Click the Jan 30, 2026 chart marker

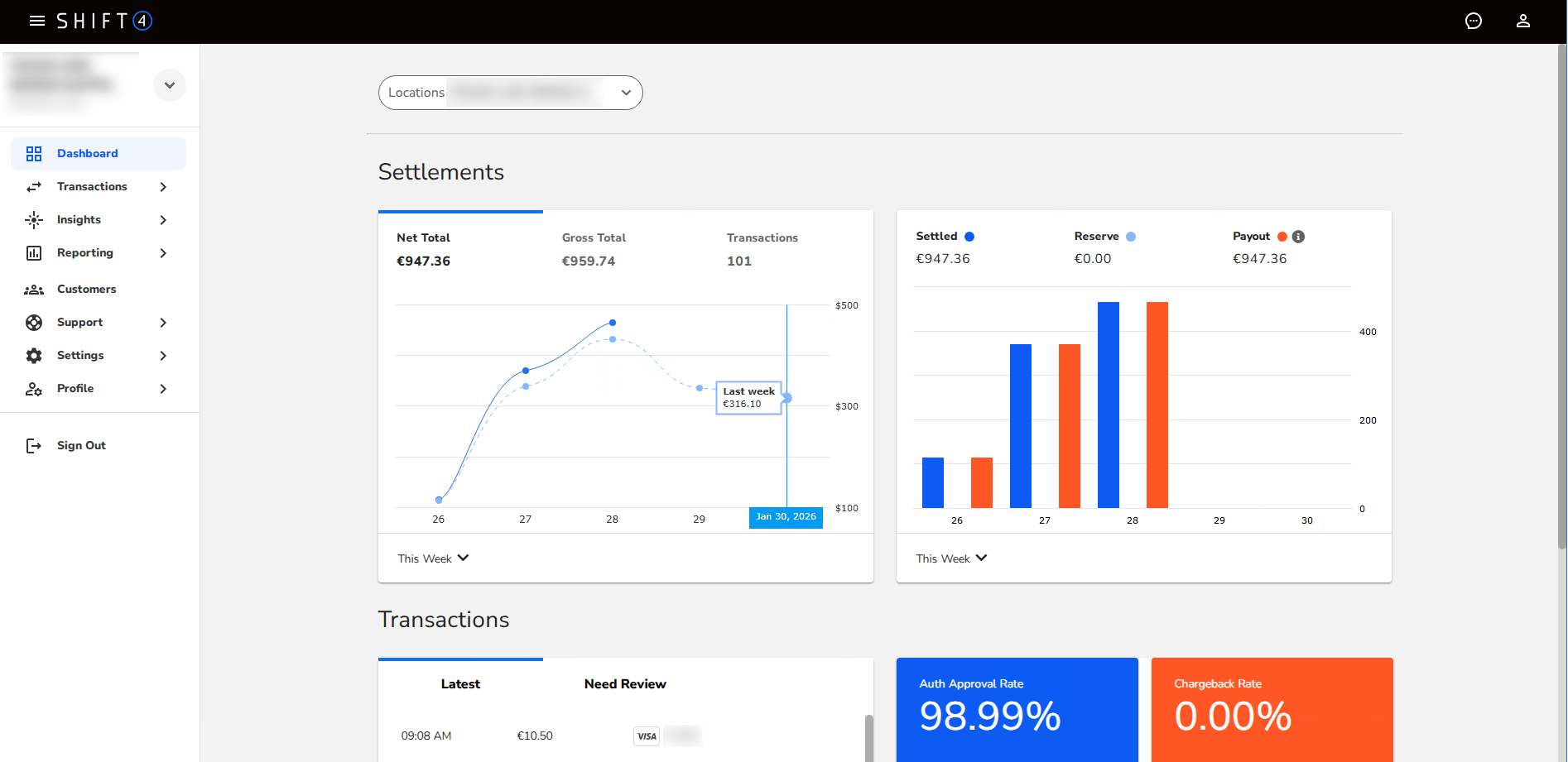click(786, 517)
